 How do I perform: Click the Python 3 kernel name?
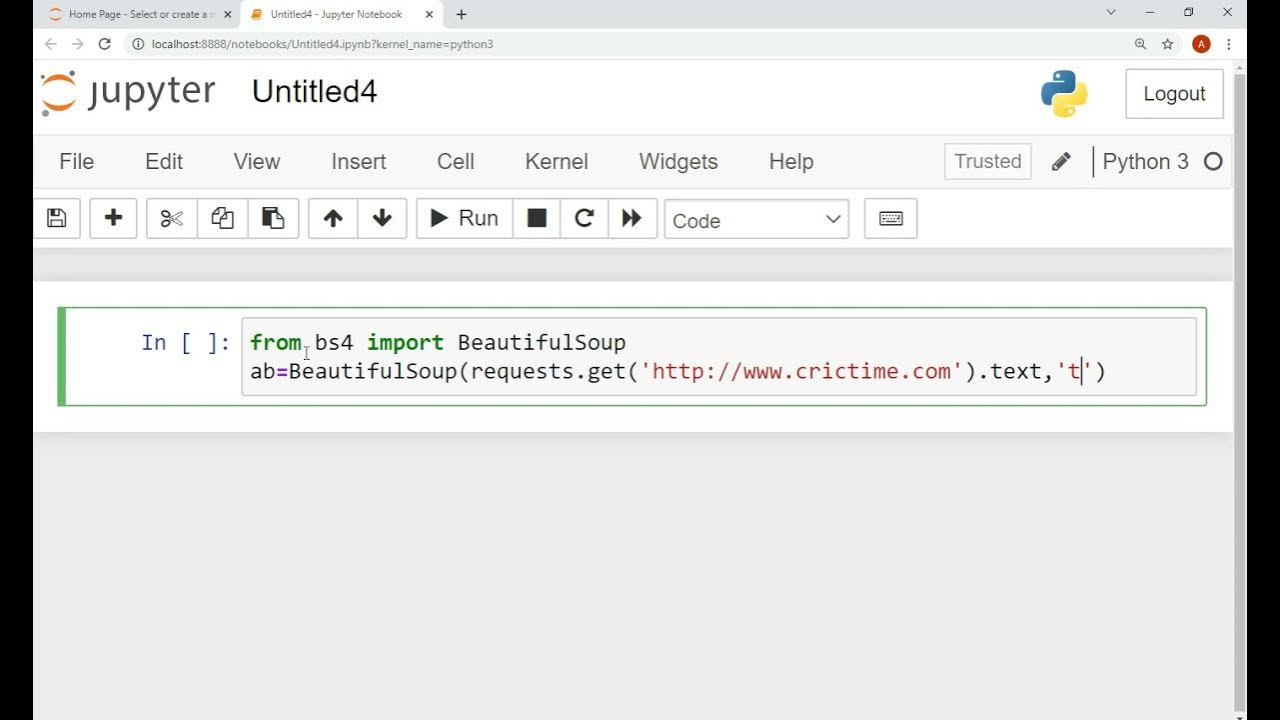[1145, 162]
